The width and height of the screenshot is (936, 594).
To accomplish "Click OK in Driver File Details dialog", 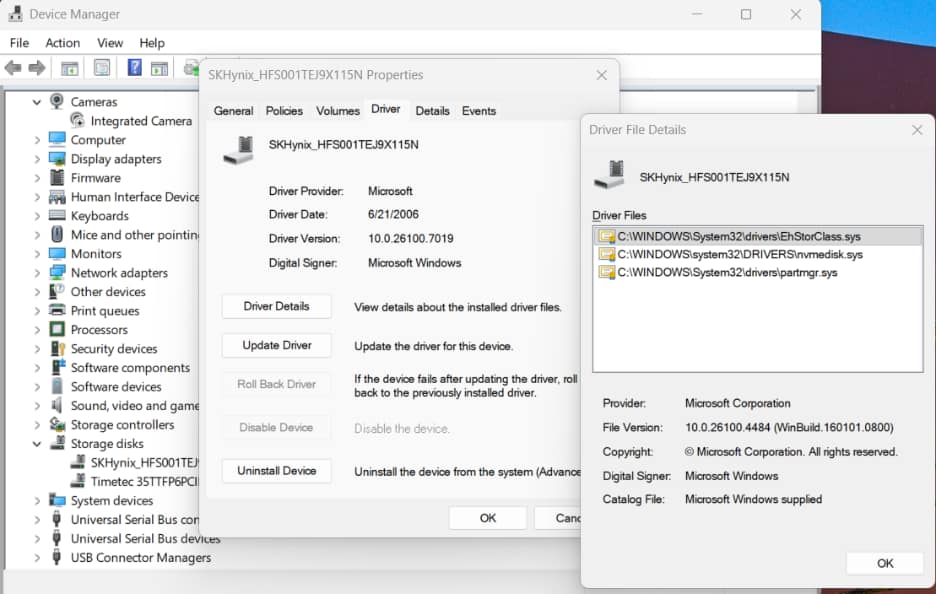I will [x=885, y=563].
